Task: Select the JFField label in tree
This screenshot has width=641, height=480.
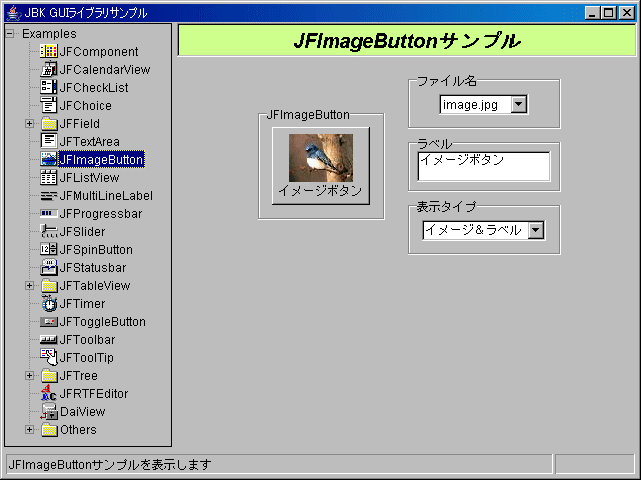Action: click(79, 123)
